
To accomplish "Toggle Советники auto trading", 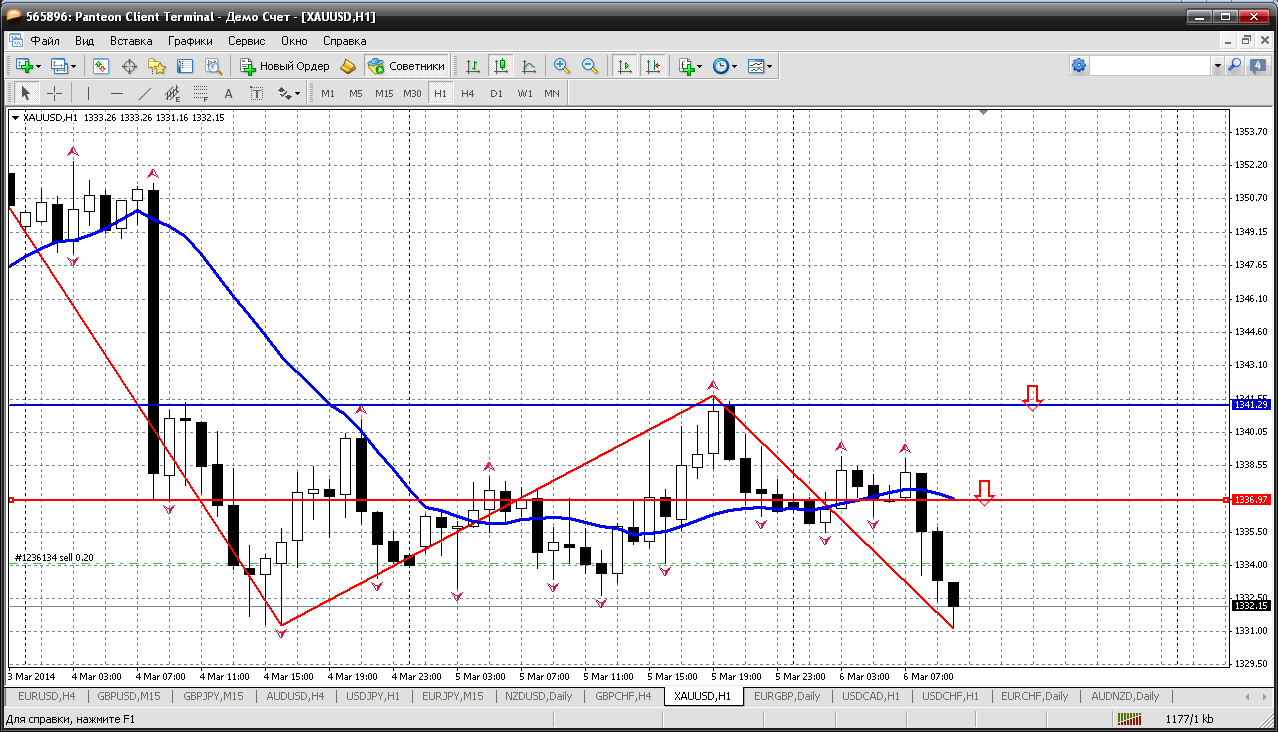I will (x=407, y=66).
